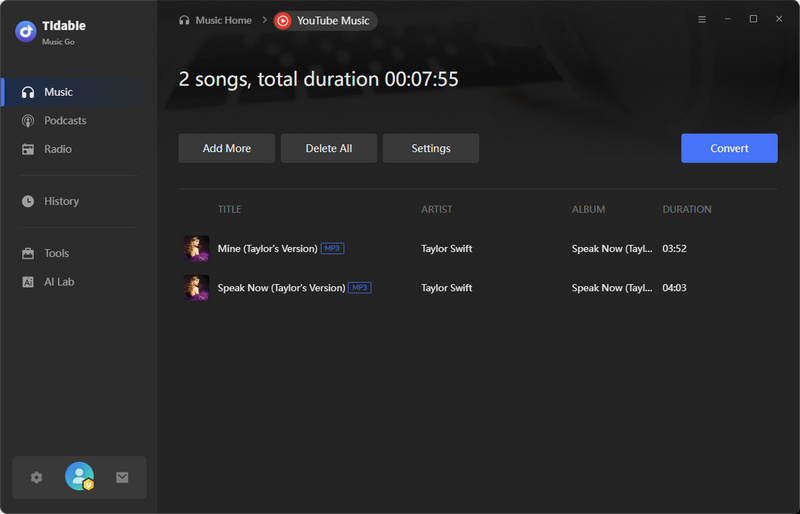800x514 pixels.
Task: Click the 03:52 duration value
Action: (674, 249)
